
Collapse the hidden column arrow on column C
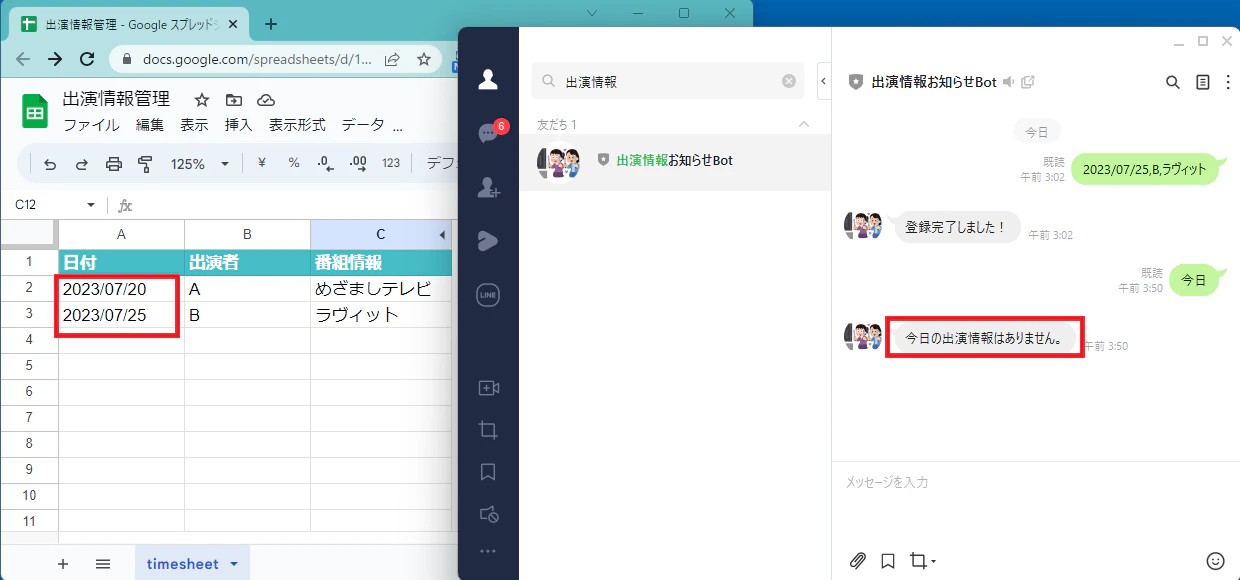(442, 235)
